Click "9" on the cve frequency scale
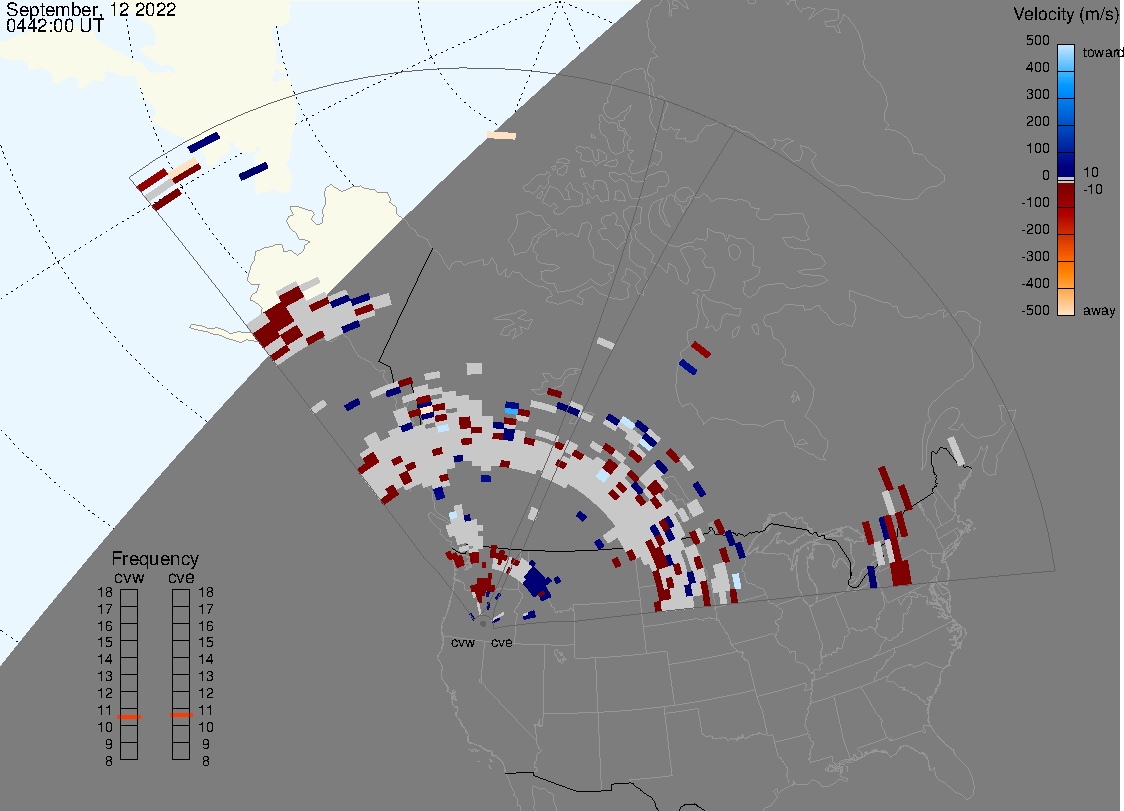 pyautogui.click(x=206, y=744)
